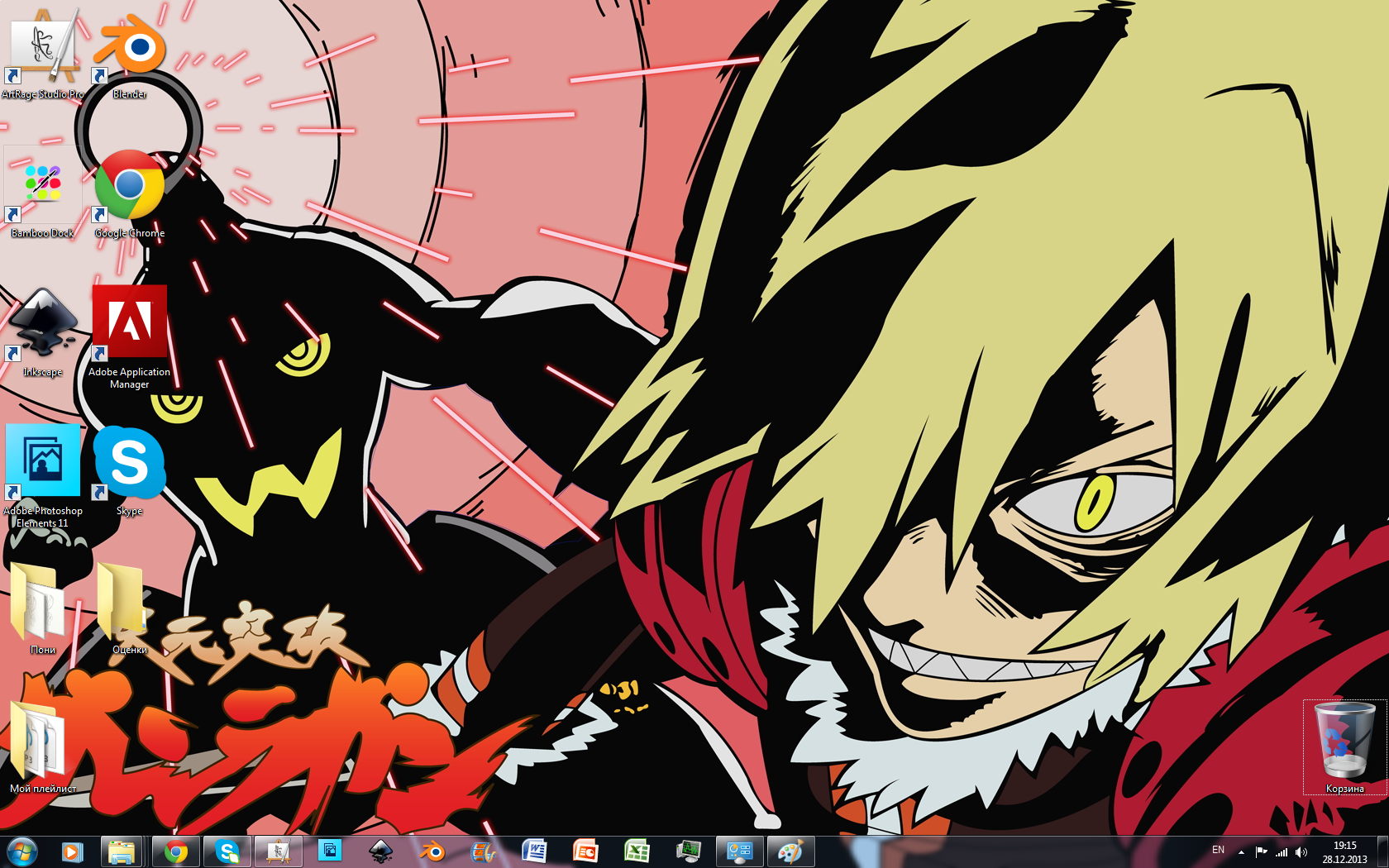Open the Windows Start menu
The image size is (1389, 868).
click(22, 851)
